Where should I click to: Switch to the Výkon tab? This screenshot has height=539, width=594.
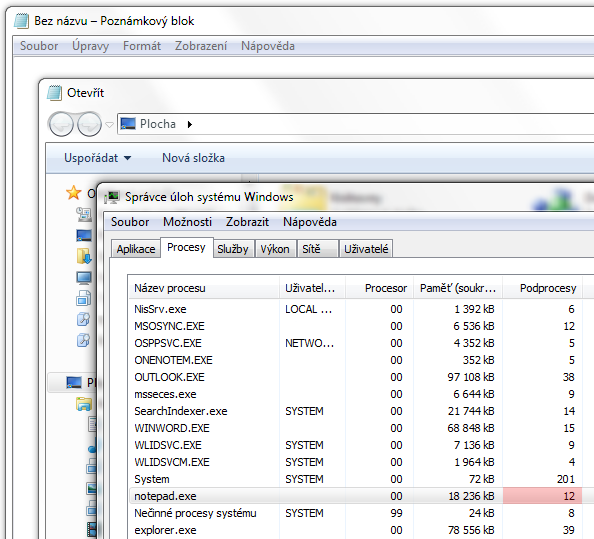pos(275,249)
